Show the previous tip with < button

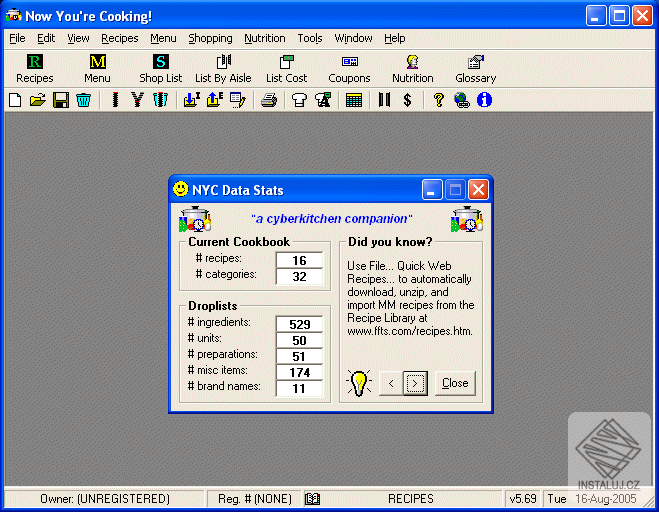391,383
